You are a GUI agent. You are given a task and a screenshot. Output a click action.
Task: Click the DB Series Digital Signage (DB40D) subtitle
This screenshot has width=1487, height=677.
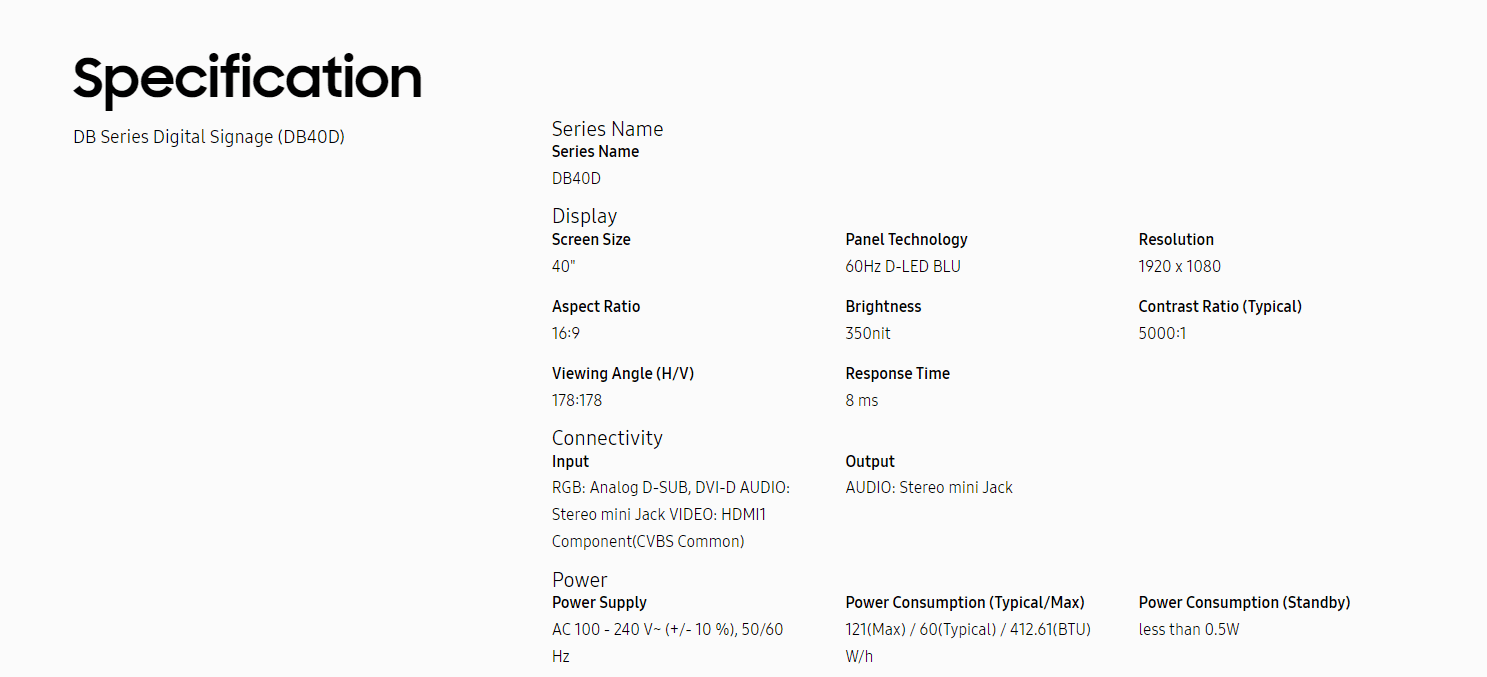[x=209, y=137]
